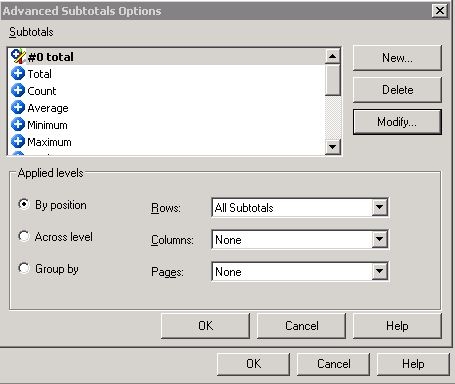Open the Rows dropdown showing All Subtotals
The width and height of the screenshot is (455, 384).
tap(300, 207)
